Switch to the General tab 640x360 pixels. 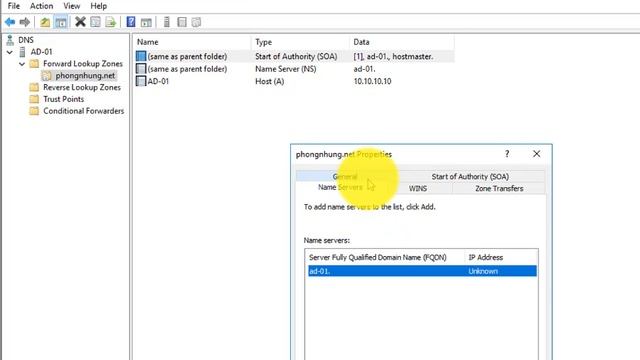tap(345, 176)
